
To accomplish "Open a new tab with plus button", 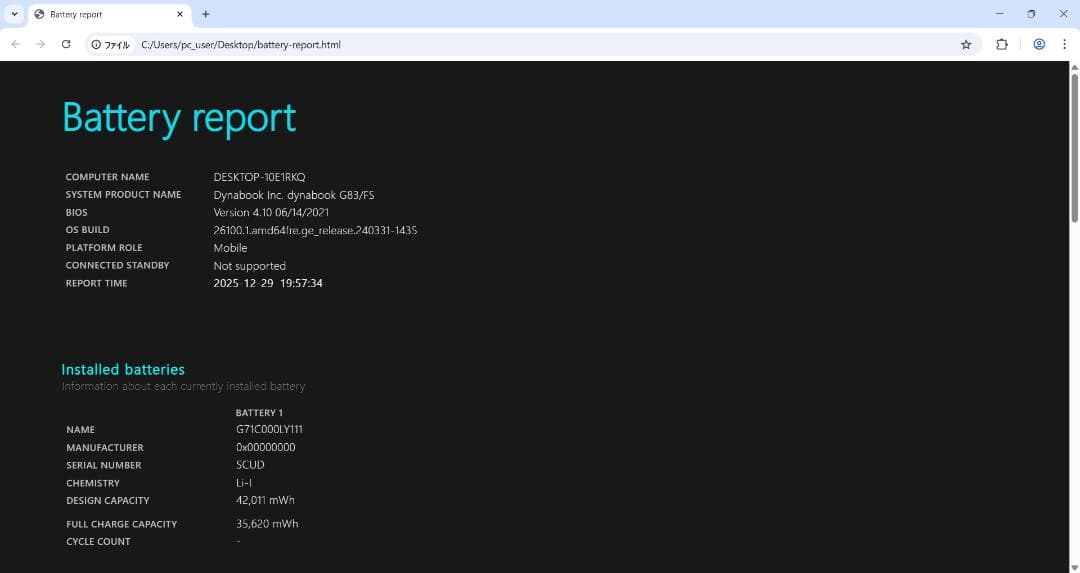I will [206, 14].
